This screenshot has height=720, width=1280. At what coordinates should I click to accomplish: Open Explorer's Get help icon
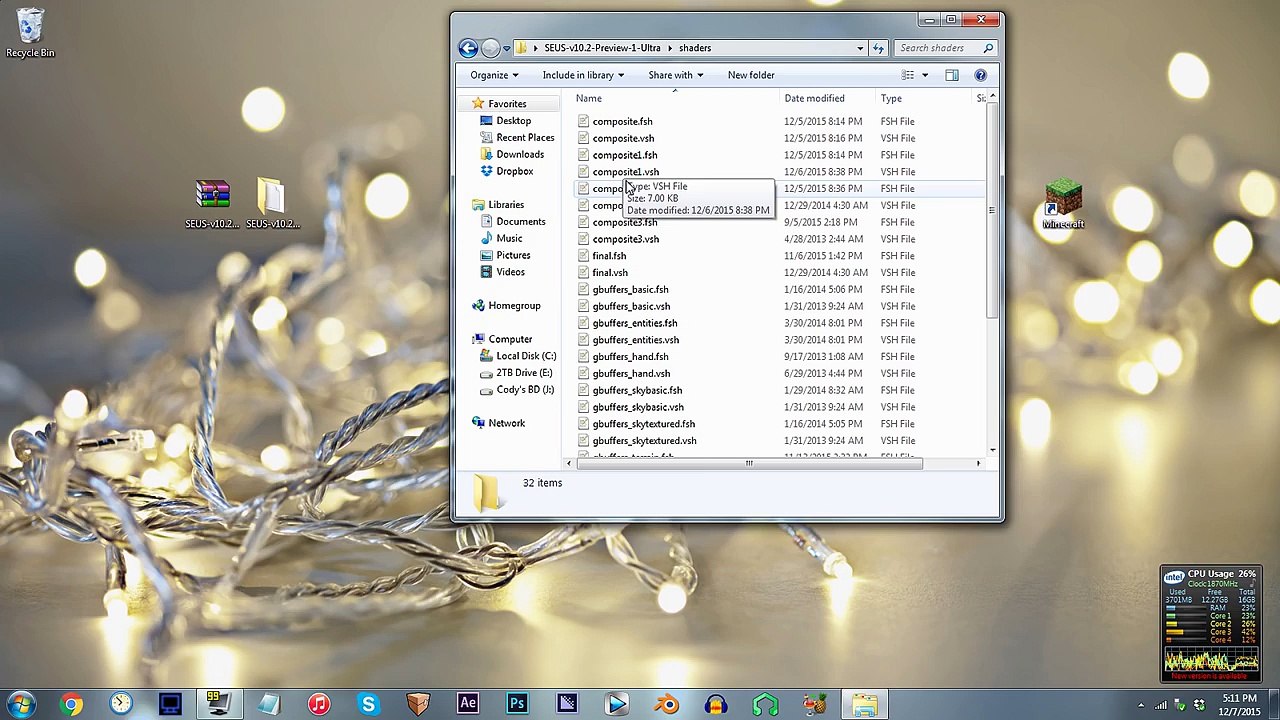980,75
